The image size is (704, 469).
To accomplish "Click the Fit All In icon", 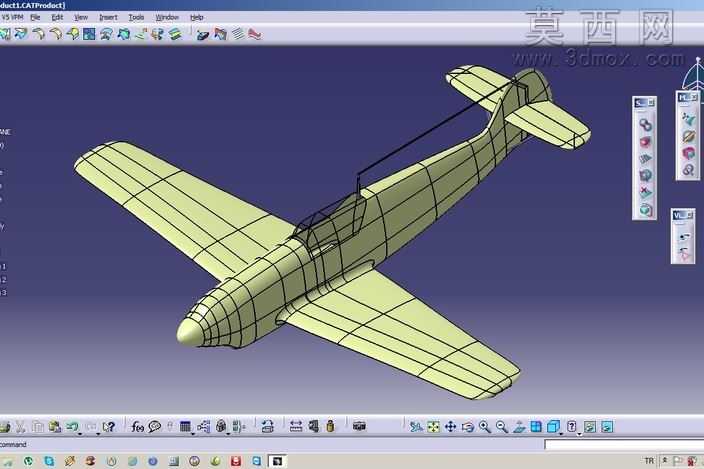I will click(x=433, y=426).
